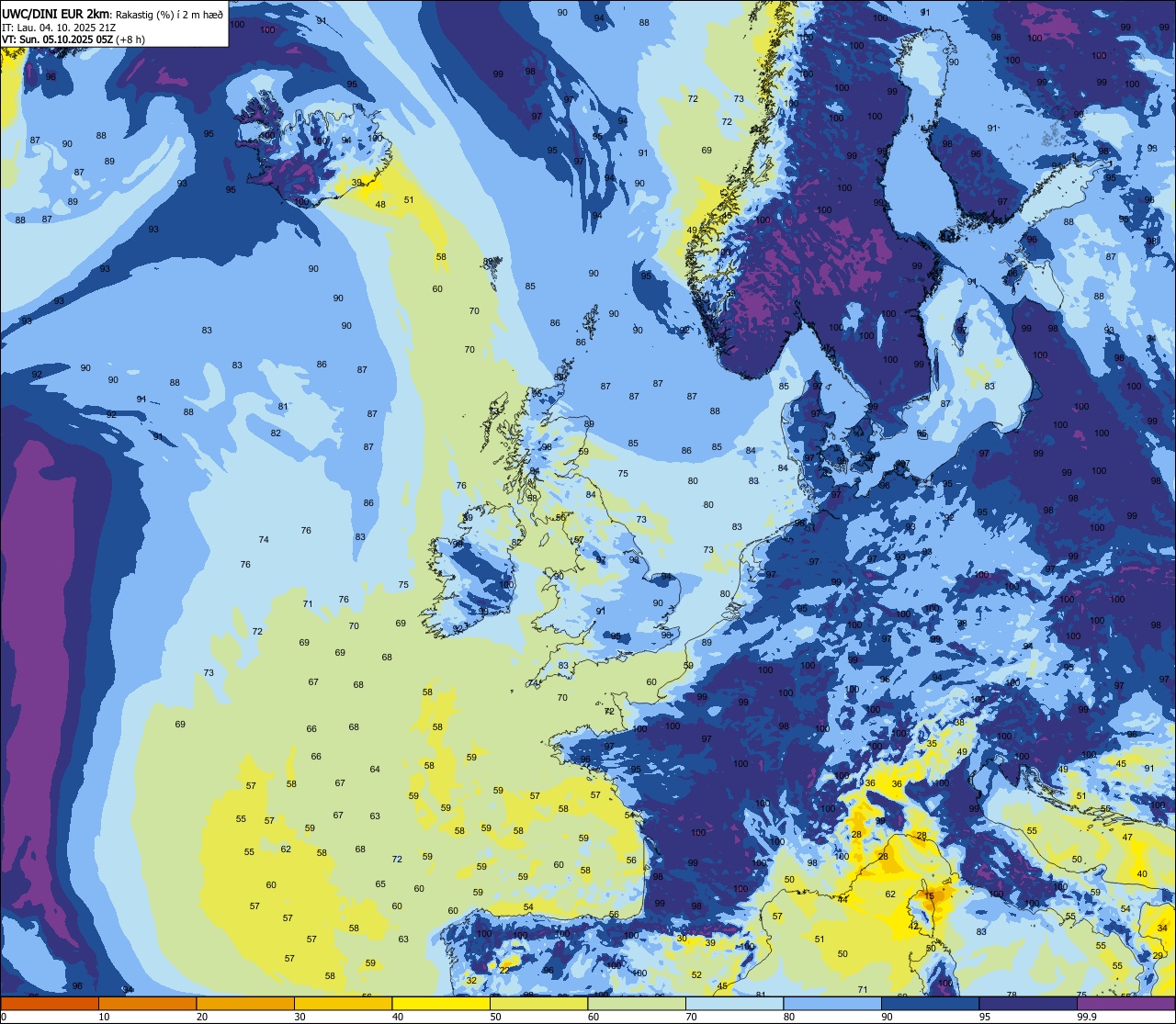Click the legend segment between 0 and 10
This screenshot has height=1024, width=1176.
click(x=50, y=1003)
